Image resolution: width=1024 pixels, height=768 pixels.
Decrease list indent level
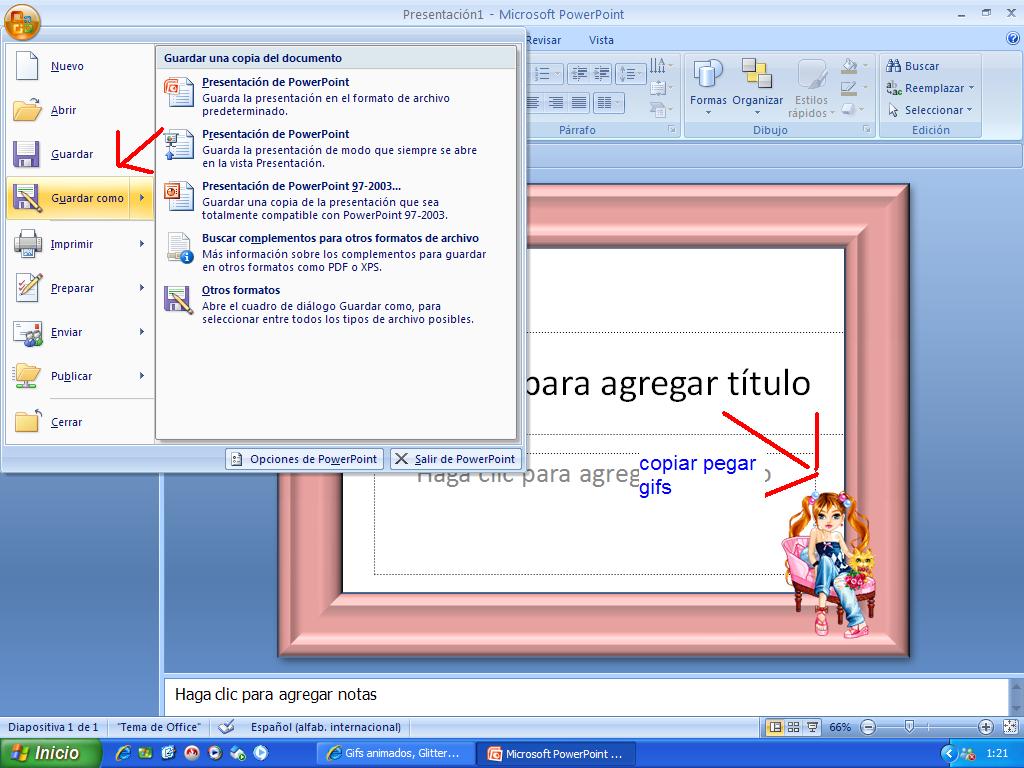(x=579, y=73)
